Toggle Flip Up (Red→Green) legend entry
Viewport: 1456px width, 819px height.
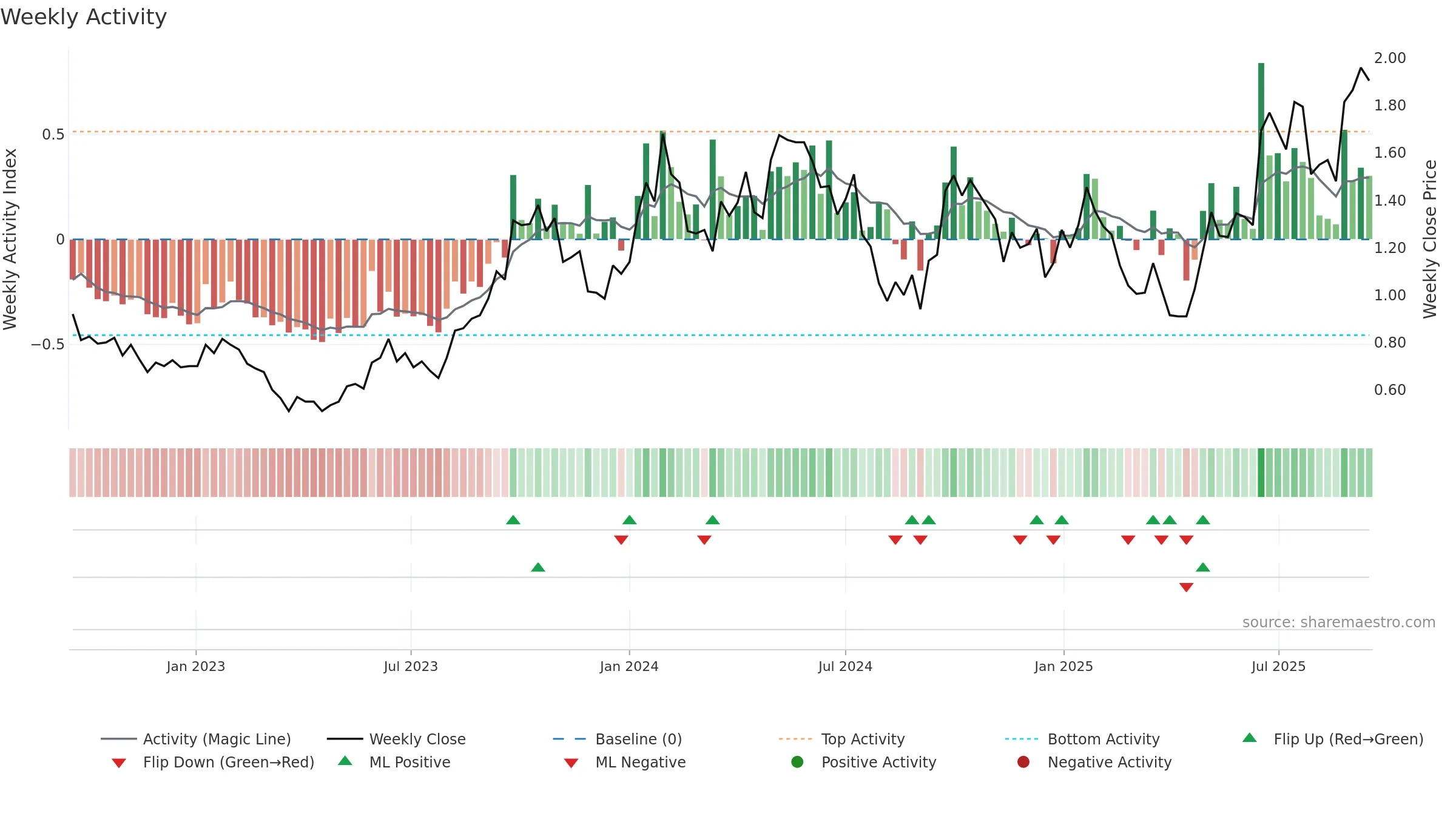coord(1332,739)
